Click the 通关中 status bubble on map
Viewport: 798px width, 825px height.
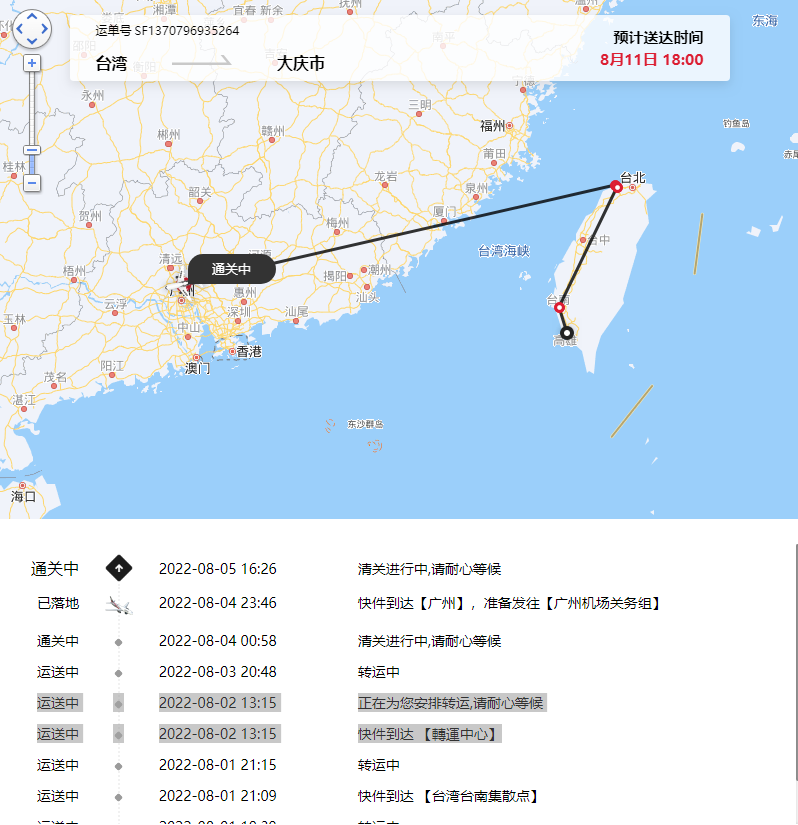pyautogui.click(x=231, y=269)
